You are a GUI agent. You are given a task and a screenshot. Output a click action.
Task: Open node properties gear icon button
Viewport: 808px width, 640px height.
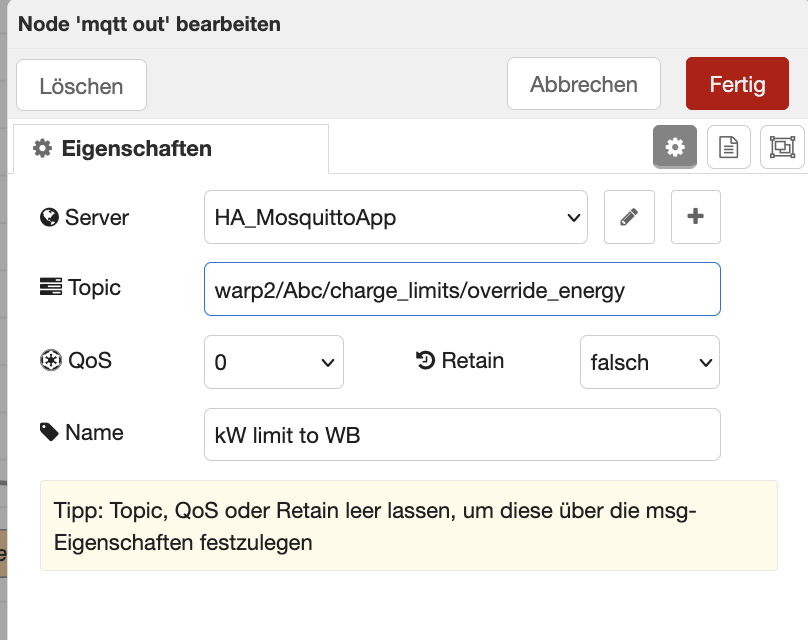675,147
